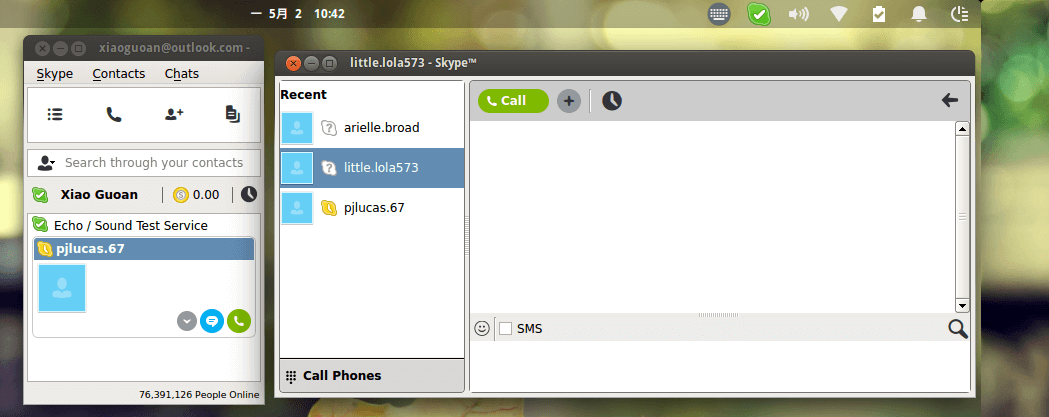Expand the gray options arrow for pjlucas.67
The width and height of the screenshot is (1049, 417).
(x=187, y=321)
